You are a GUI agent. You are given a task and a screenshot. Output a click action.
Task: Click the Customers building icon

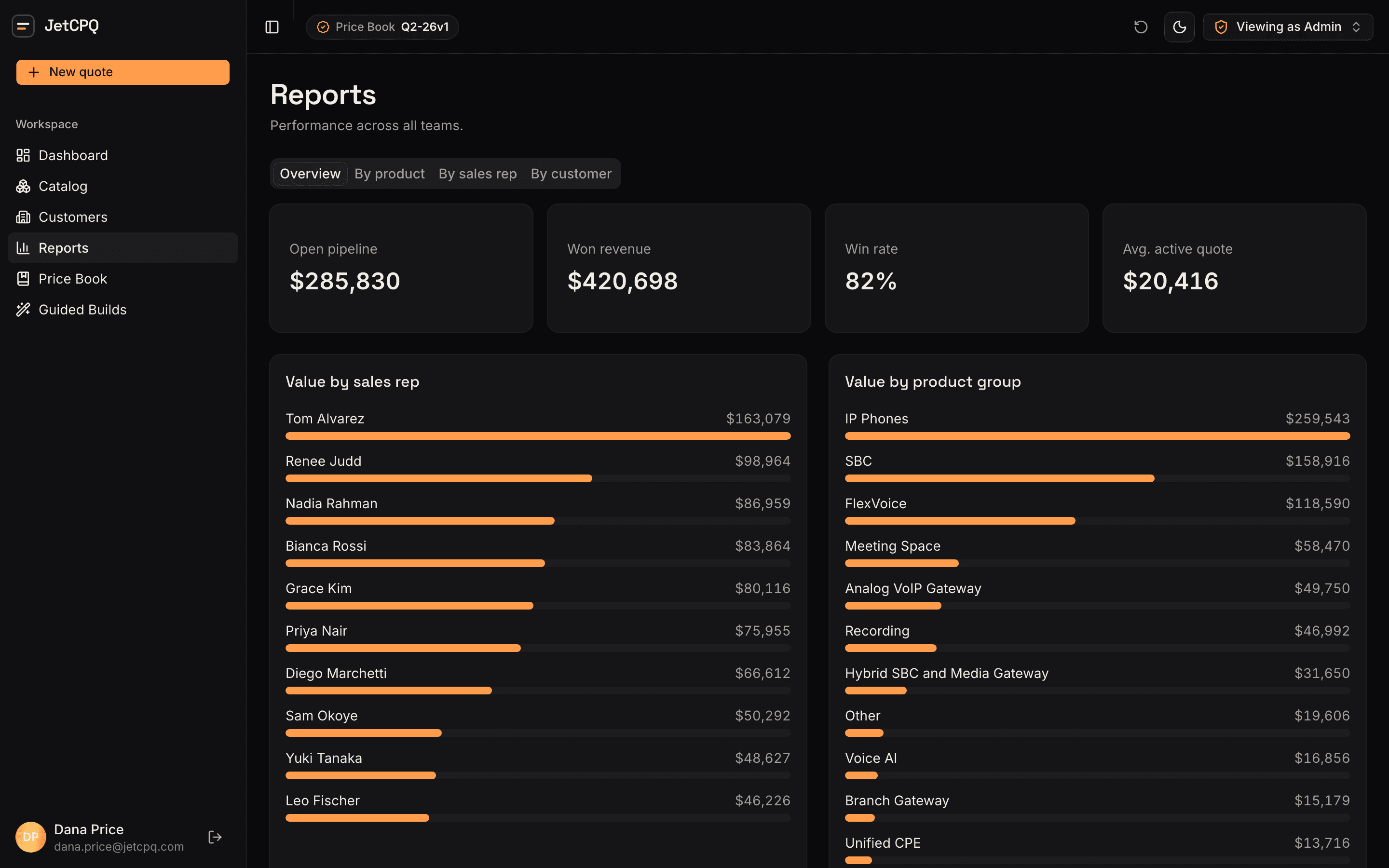(x=23, y=217)
